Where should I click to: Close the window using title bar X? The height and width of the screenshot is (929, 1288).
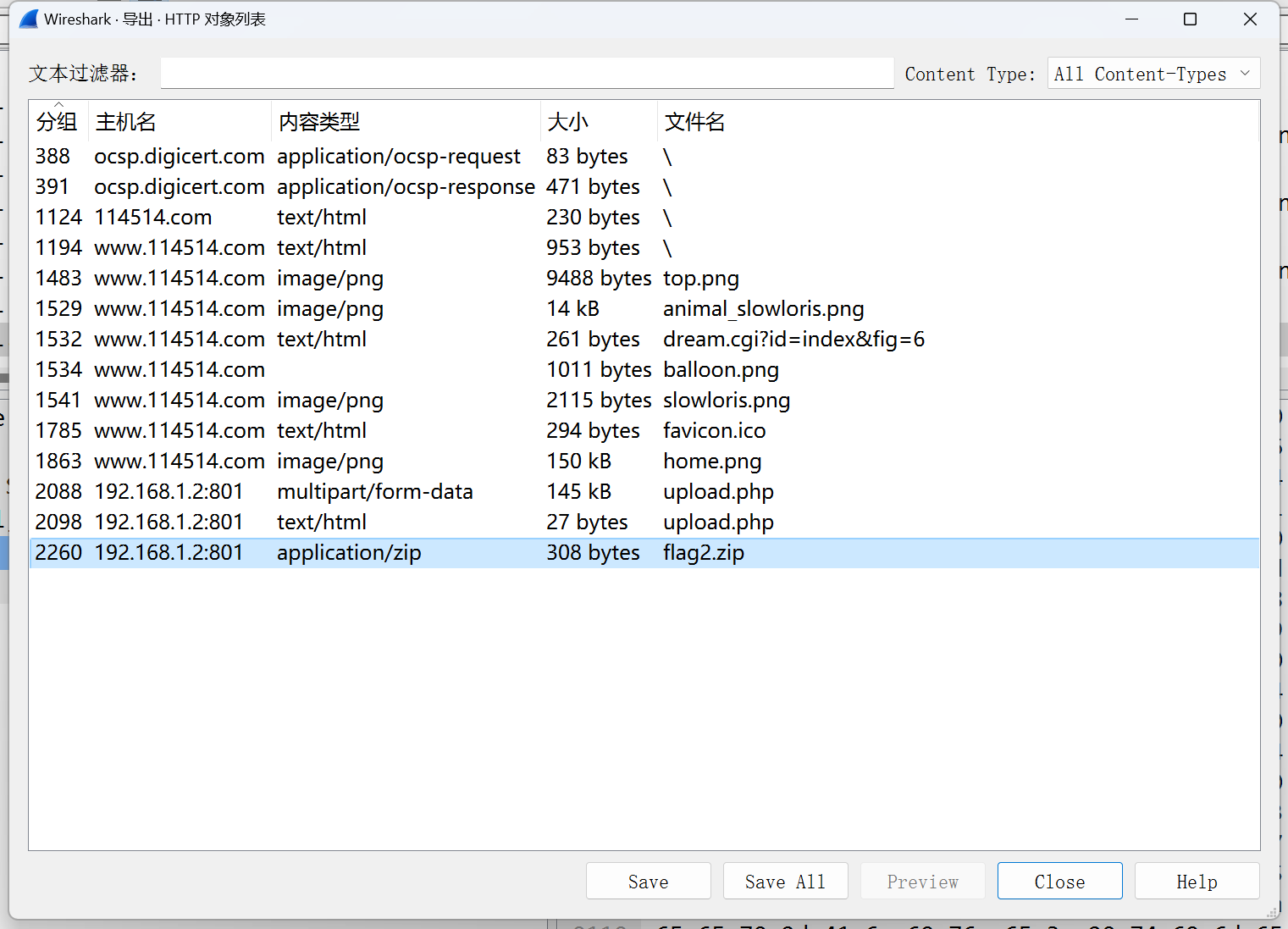tap(1250, 19)
